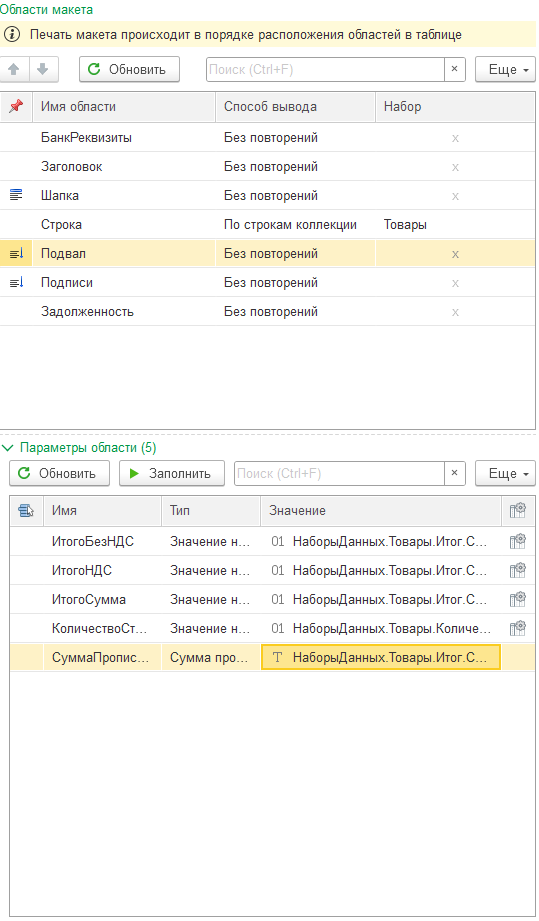Click Обновить in the areas toolbar

[130, 69]
